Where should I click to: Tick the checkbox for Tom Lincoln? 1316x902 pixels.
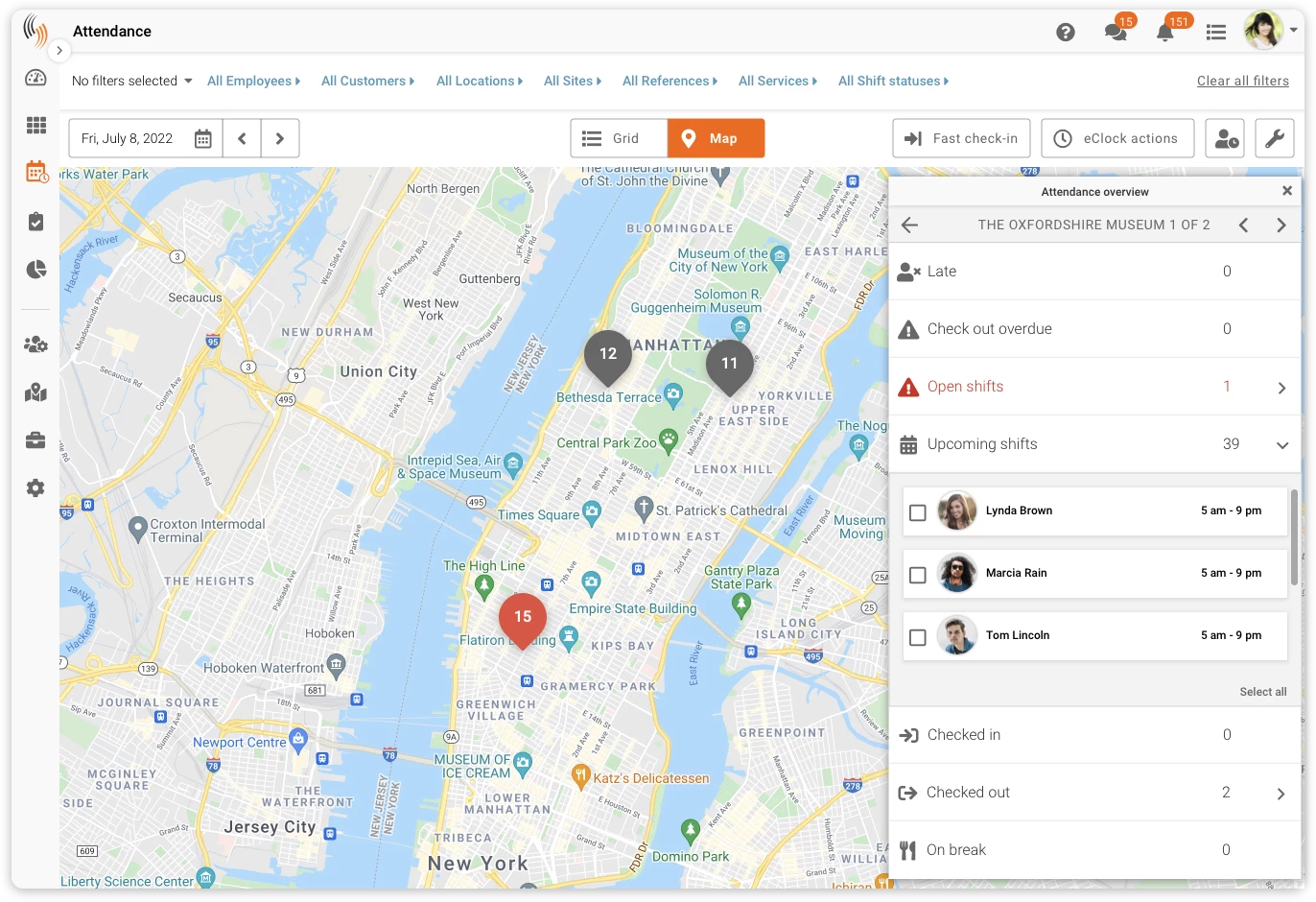tap(918, 637)
